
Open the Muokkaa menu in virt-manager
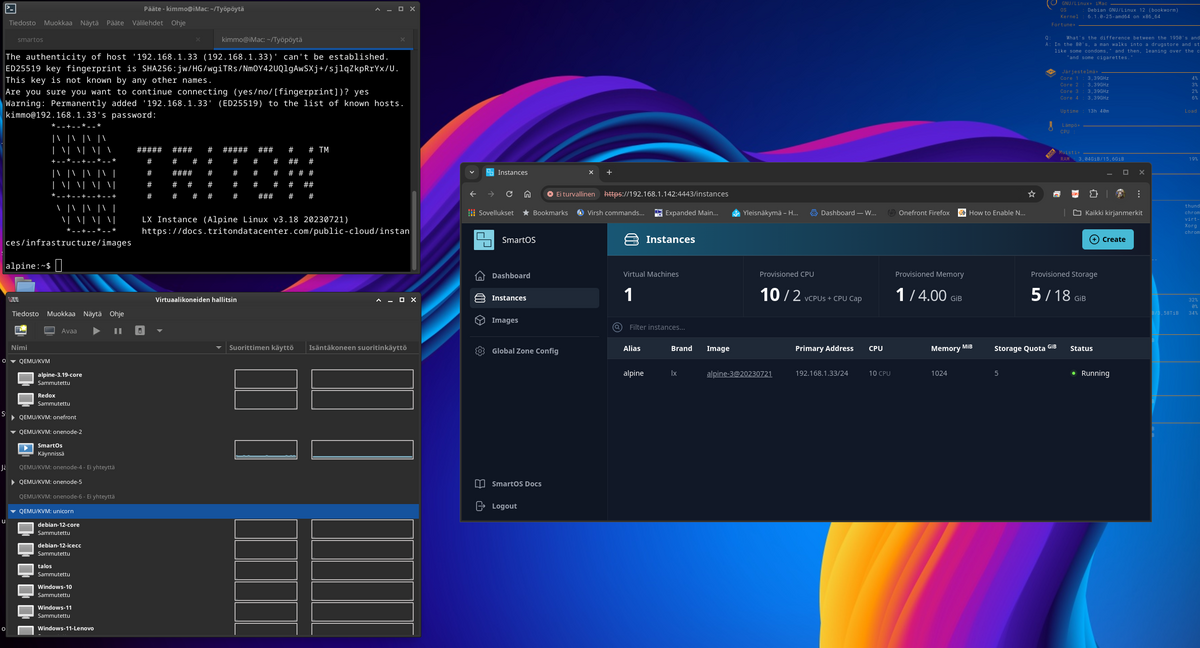[x=61, y=313]
